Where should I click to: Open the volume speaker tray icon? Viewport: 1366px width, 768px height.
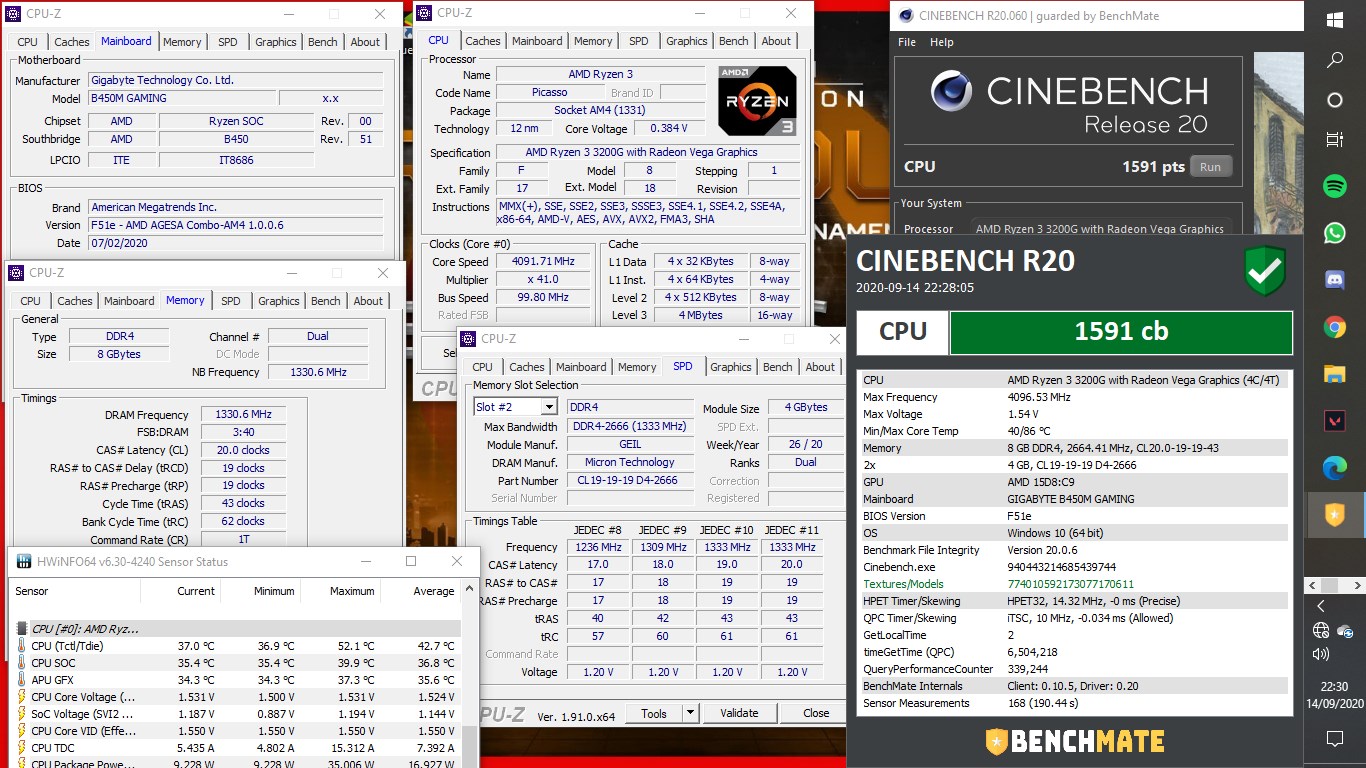[1321, 654]
